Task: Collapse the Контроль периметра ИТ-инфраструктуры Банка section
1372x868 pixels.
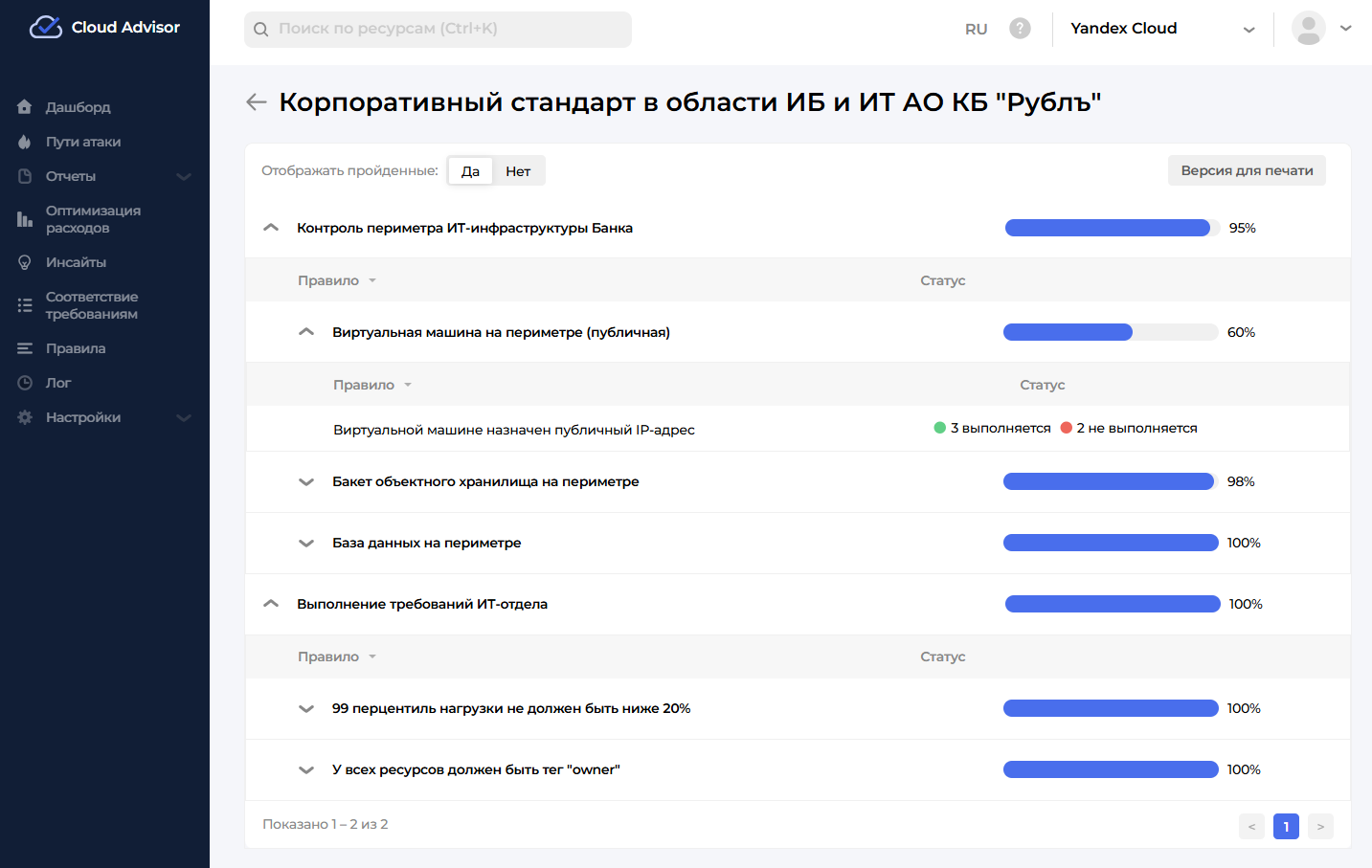Action: point(271,228)
